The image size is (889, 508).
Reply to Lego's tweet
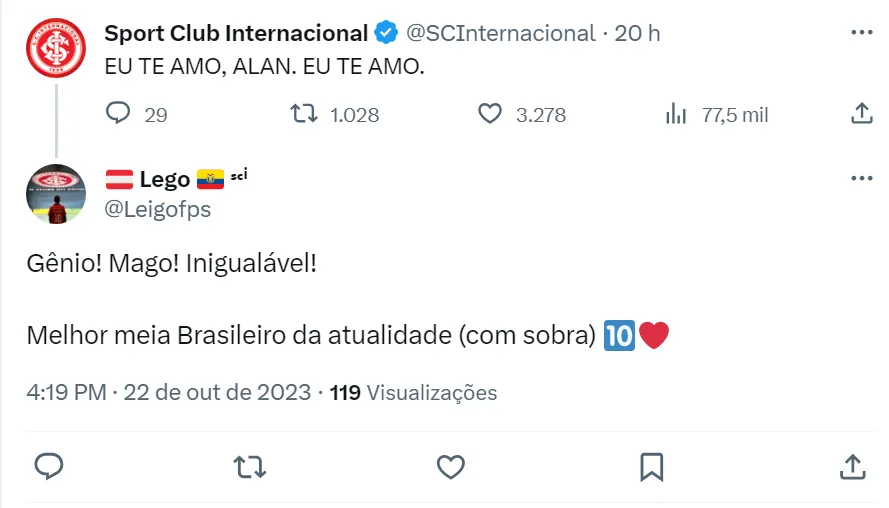tap(49, 466)
